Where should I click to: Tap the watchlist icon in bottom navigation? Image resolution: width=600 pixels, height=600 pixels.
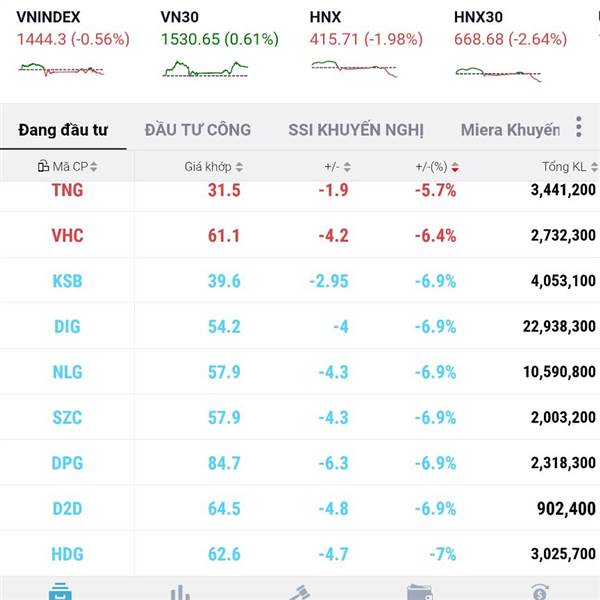point(61,591)
